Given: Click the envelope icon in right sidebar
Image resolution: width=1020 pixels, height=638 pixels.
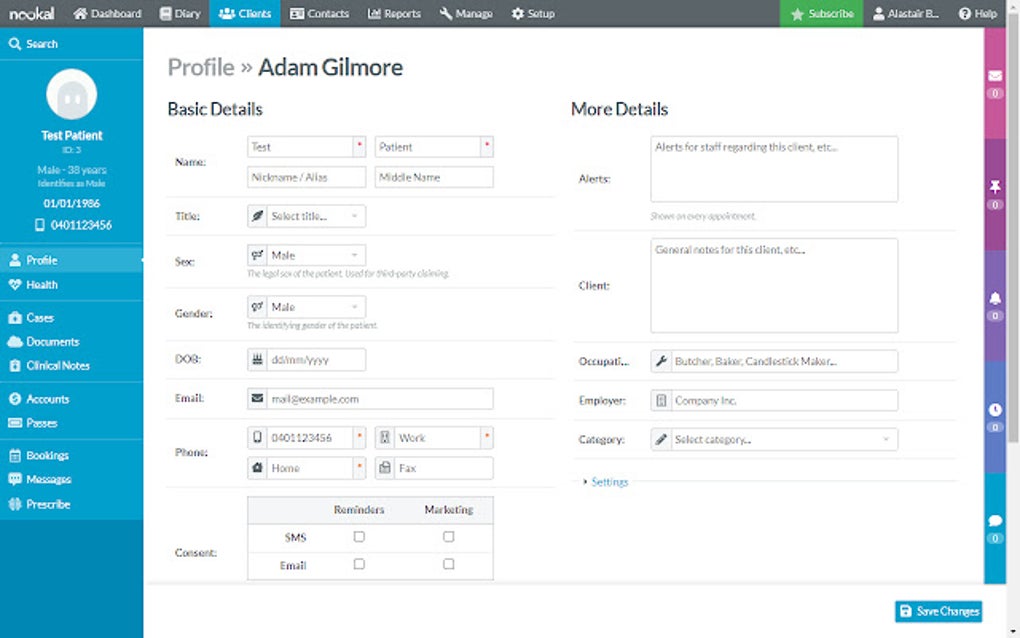Looking at the screenshot, I should [995, 76].
